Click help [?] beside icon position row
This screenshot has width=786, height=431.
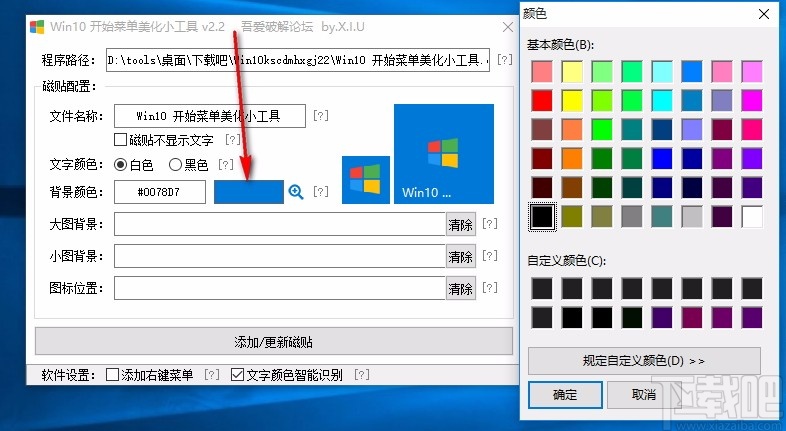[x=490, y=288]
